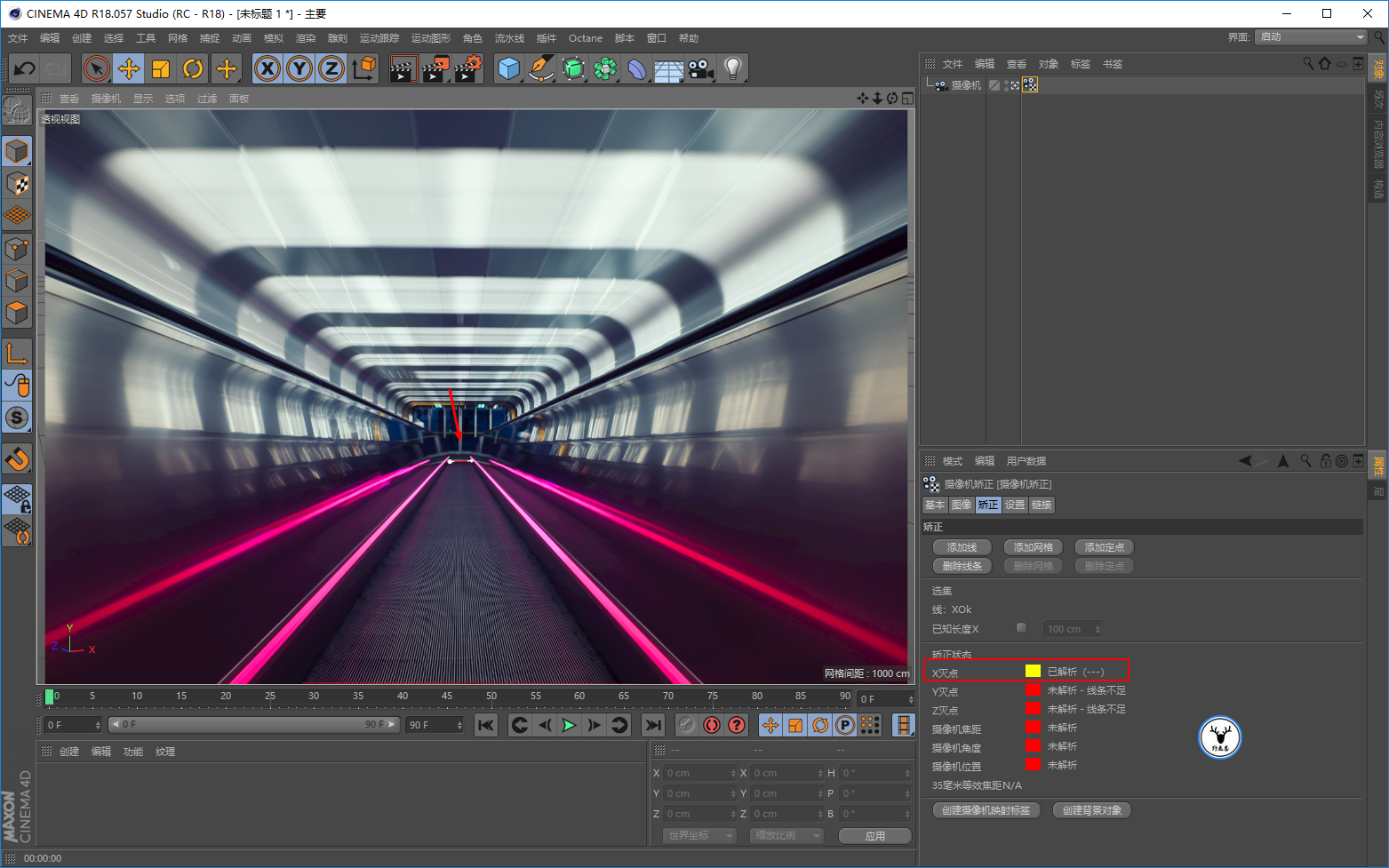Toggle the X axis lock
The image size is (1389, 868).
coord(267,68)
